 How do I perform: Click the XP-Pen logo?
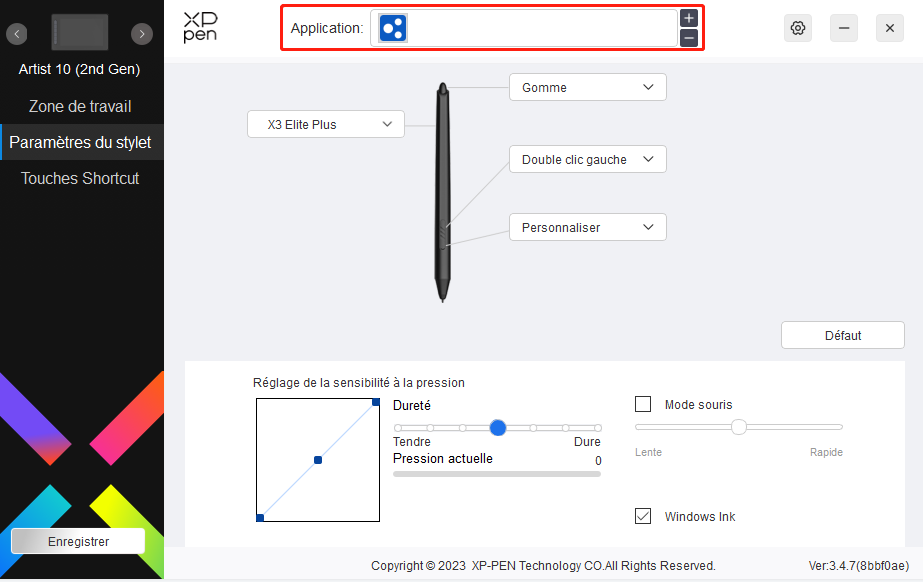[200, 27]
